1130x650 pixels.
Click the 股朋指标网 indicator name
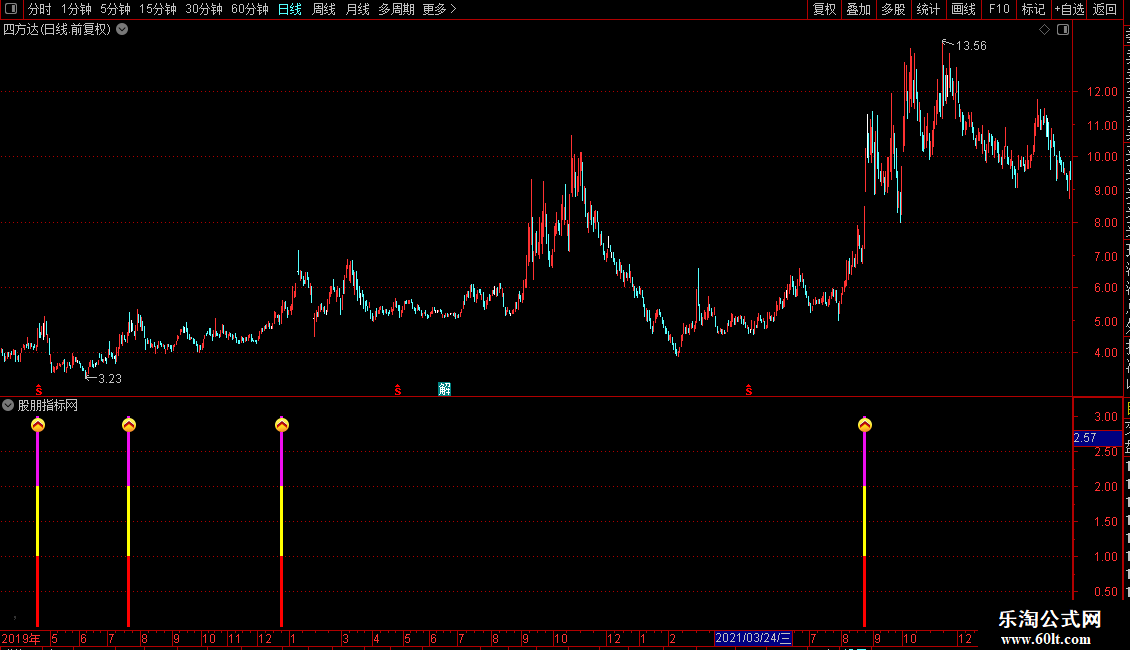click(x=48, y=406)
